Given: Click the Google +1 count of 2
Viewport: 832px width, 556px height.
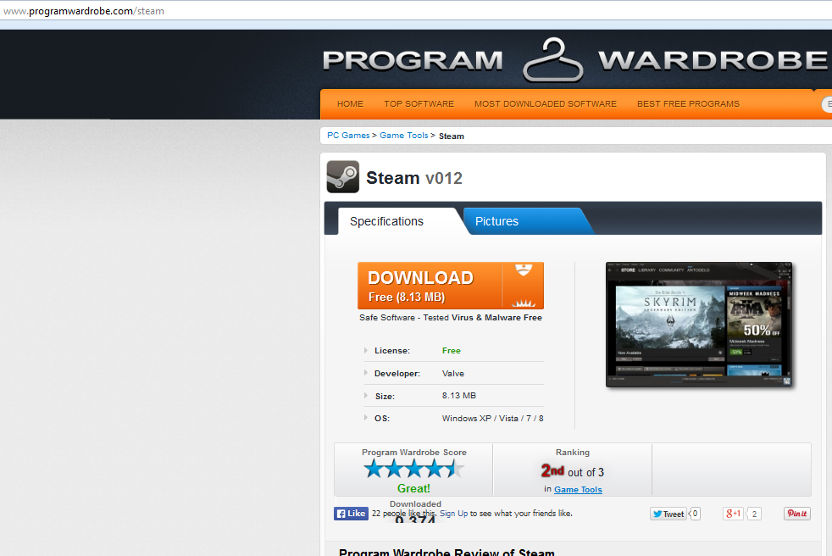Looking at the screenshot, I should pos(754,514).
